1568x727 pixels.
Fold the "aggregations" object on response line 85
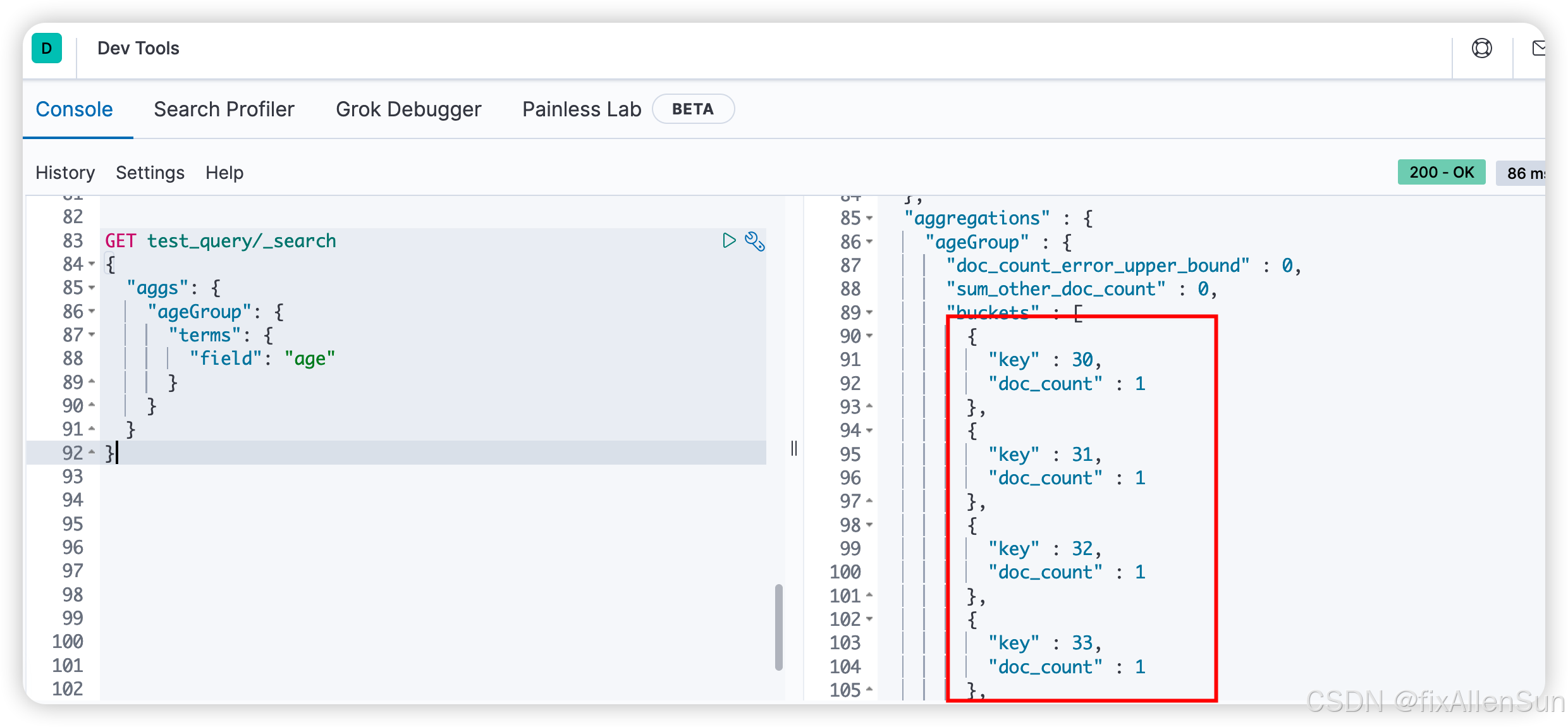[x=870, y=218]
